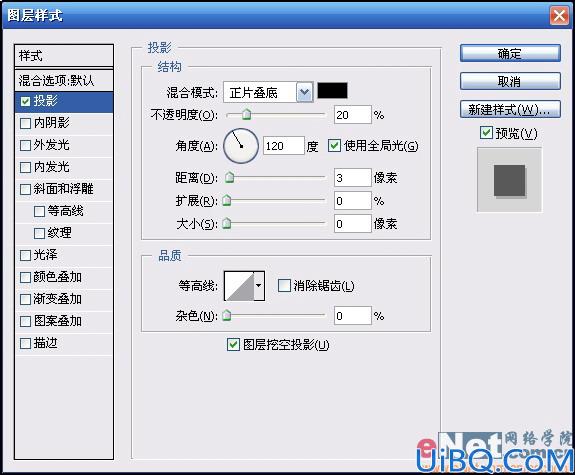This screenshot has width=575, height=475.
Task: Click the 取消 button
Action: pos(510,81)
